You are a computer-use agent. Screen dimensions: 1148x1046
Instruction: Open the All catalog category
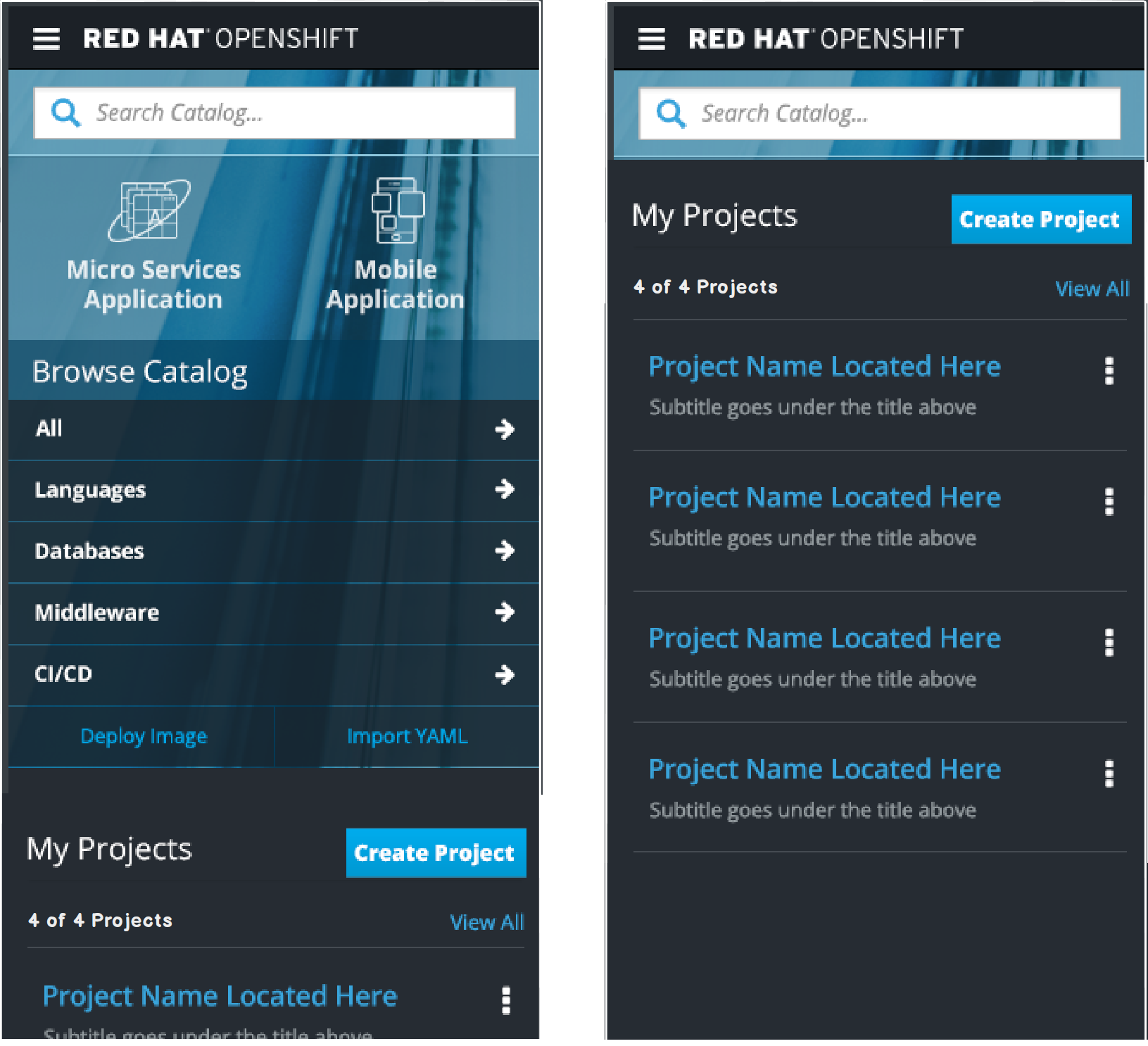(x=274, y=429)
